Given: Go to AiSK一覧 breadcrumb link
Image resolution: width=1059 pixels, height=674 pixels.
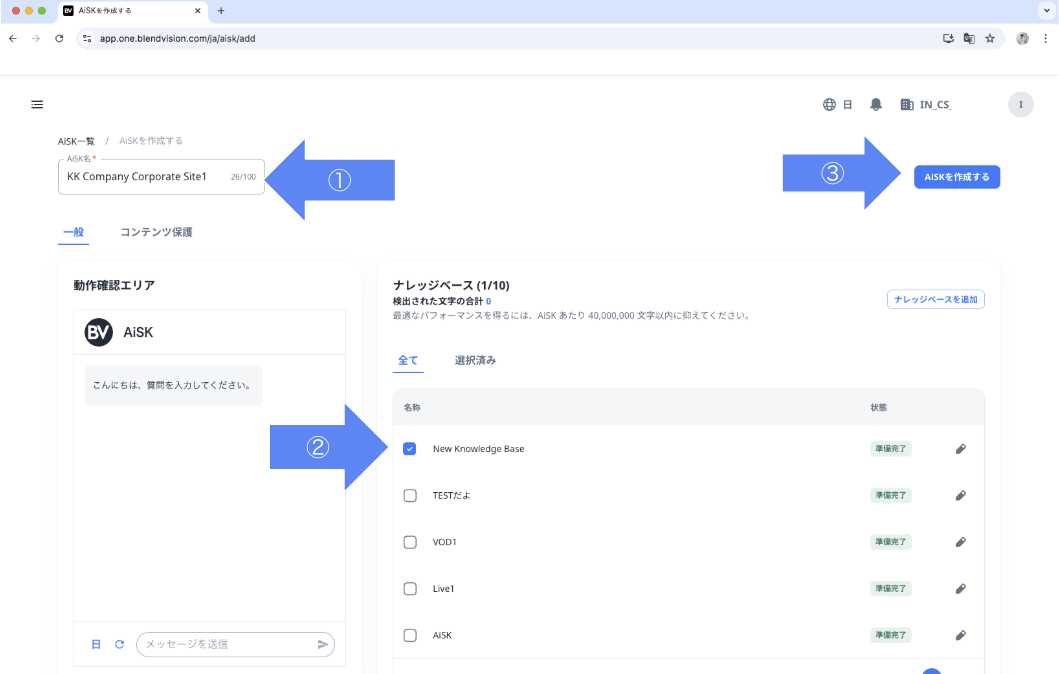Looking at the screenshot, I should point(76,141).
